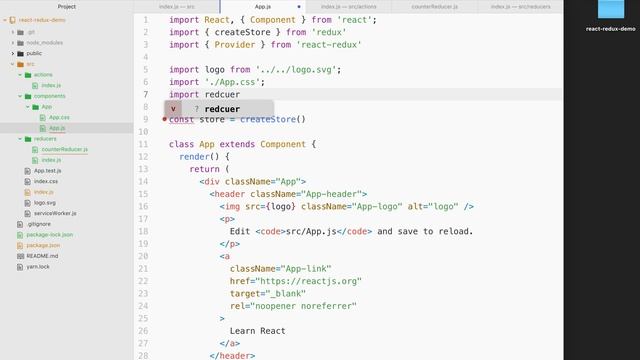Click 'noopener noreferrer' string on line 24

click(x=303, y=306)
